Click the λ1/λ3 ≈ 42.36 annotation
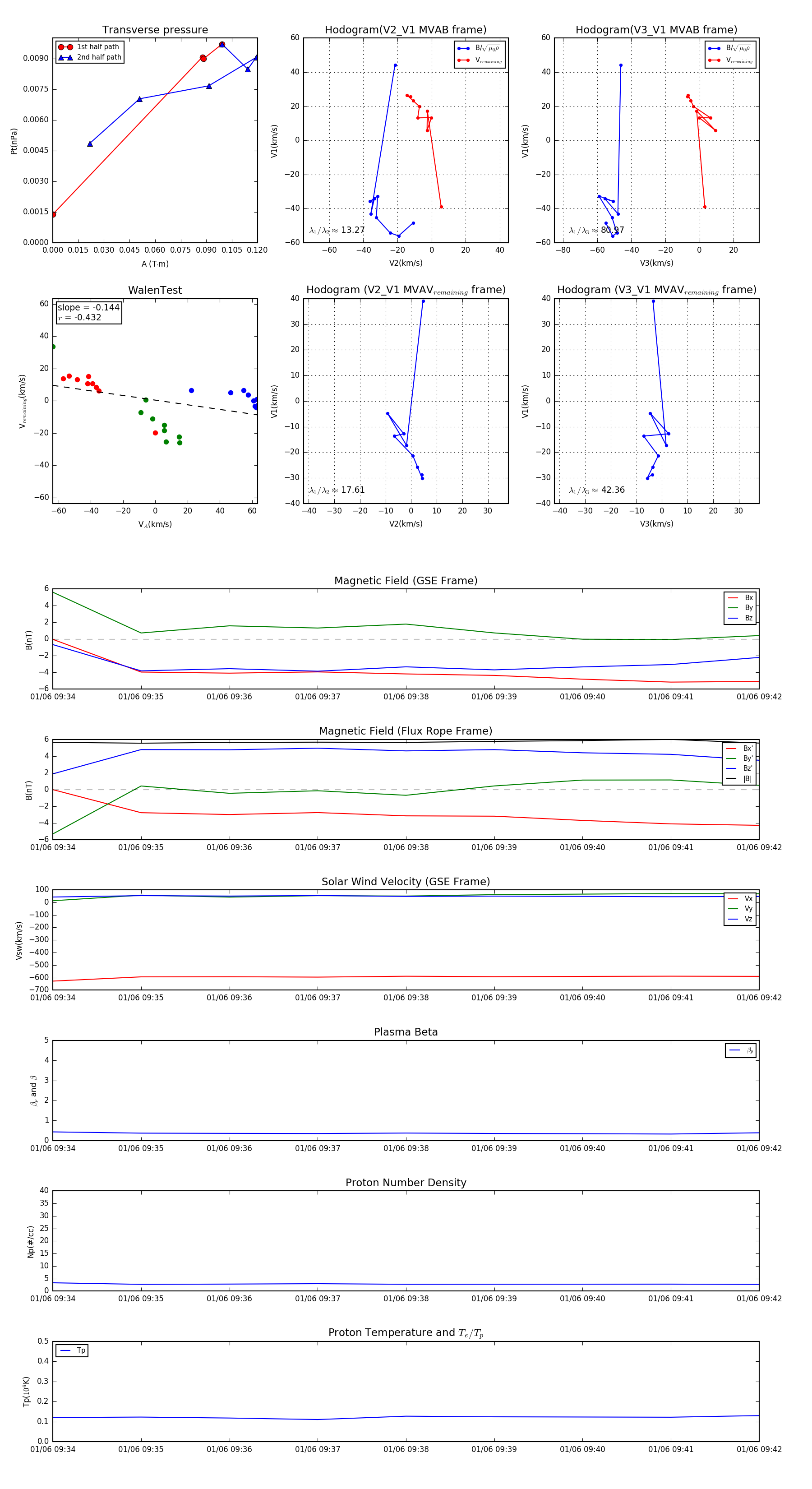Image resolution: width=812 pixels, height=1489 pixels. [596, 490]
